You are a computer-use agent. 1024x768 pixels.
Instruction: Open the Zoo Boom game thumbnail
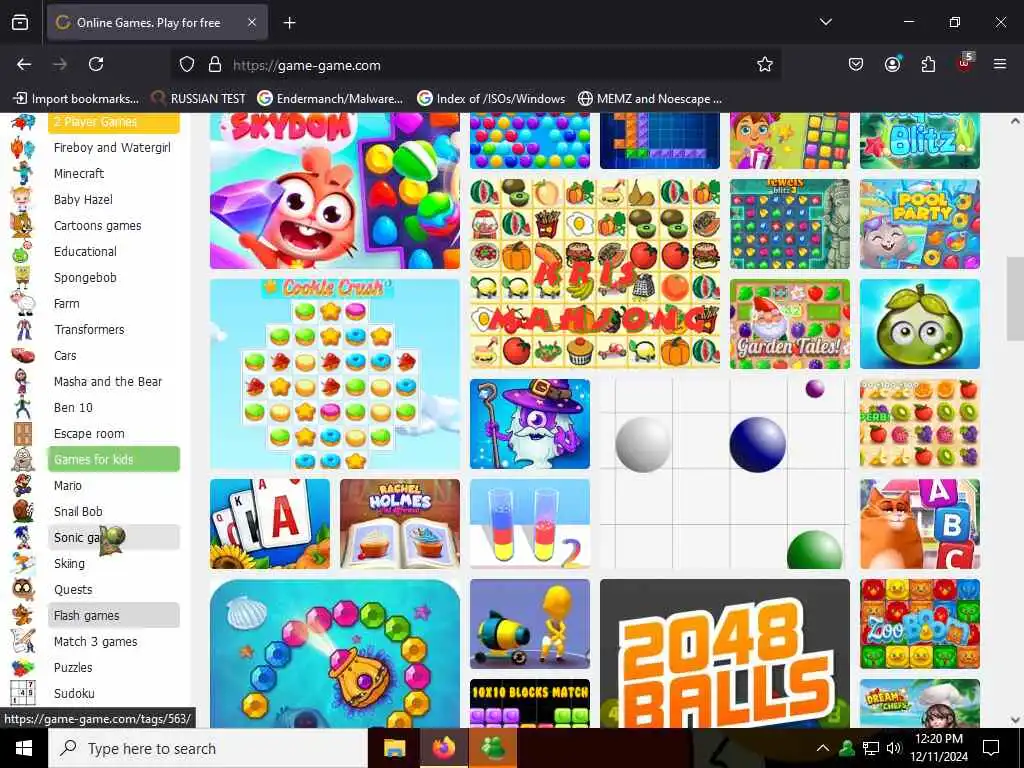pyautogui.click(x=920, y=624)
